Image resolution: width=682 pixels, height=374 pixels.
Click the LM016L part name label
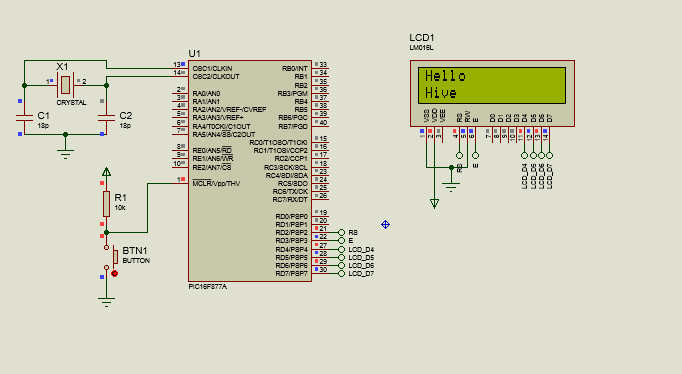click(421, 48)
